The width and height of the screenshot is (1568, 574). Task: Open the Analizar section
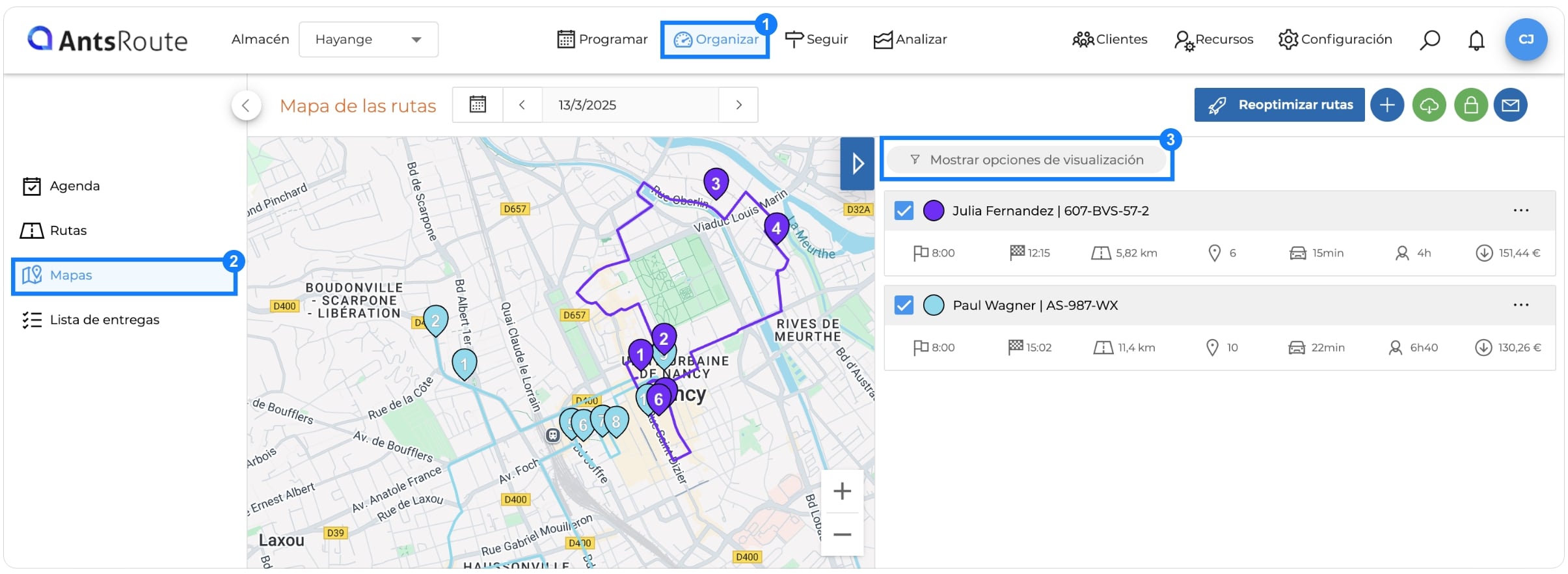coord(910,39)
